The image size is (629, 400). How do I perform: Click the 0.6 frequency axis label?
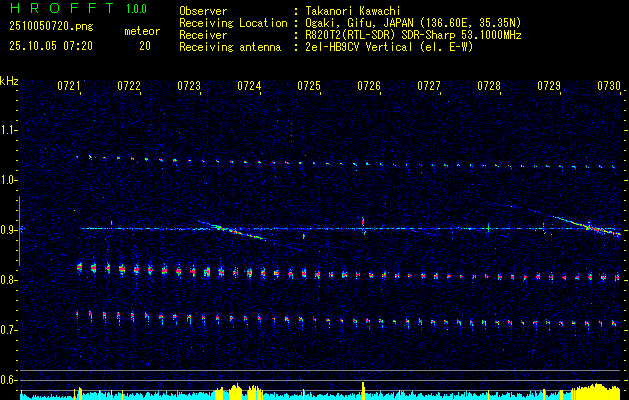pos(9,380)
